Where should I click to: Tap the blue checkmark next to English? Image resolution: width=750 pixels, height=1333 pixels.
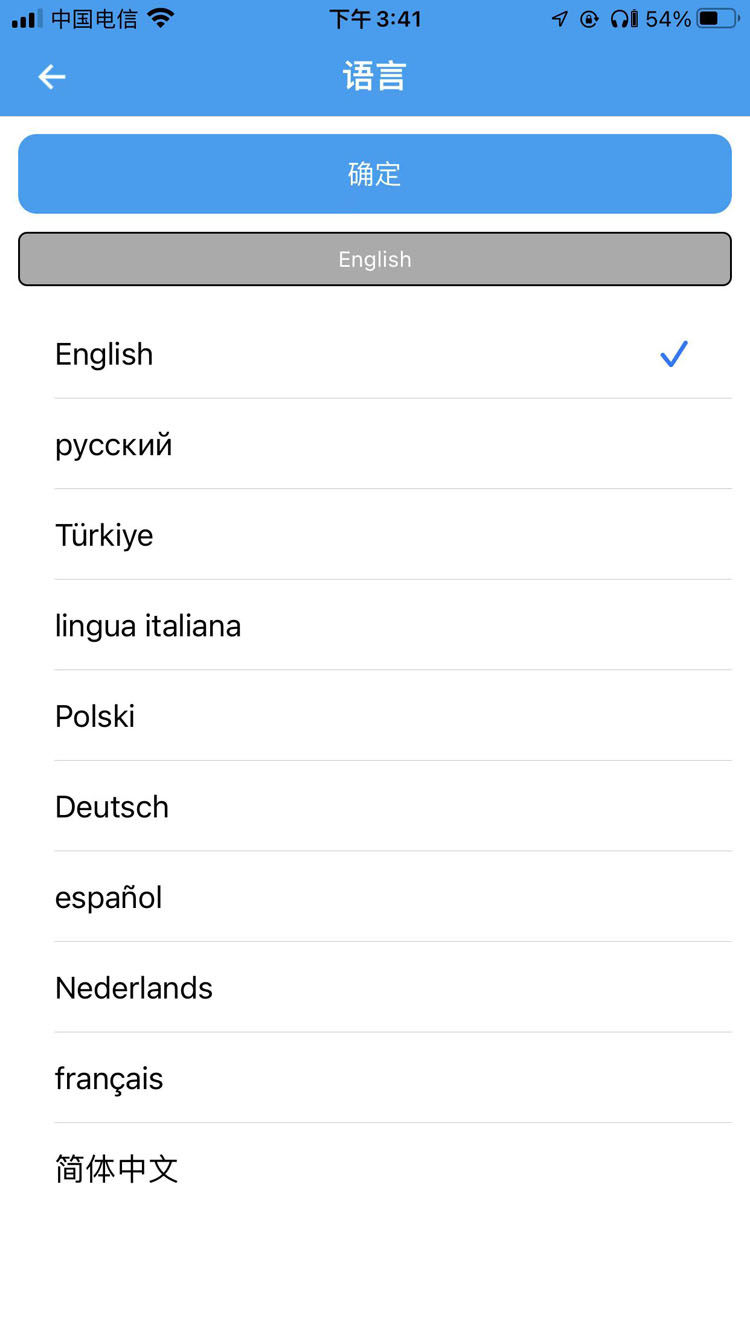(674, 354)
